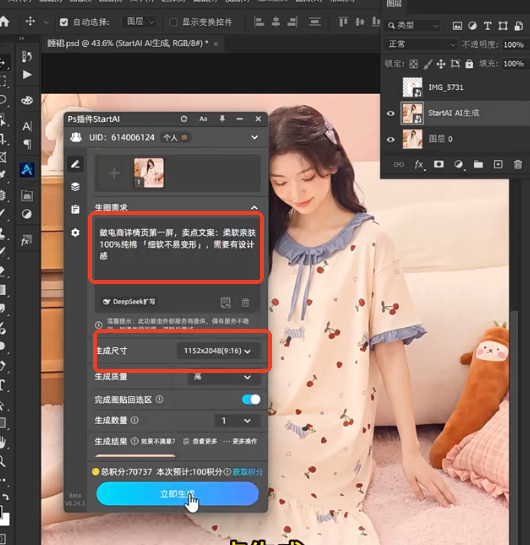Open the 生成尺寸 1152x2048 dropdown
Viewport: 530px width, 545px height.
(x=218, y=351)
